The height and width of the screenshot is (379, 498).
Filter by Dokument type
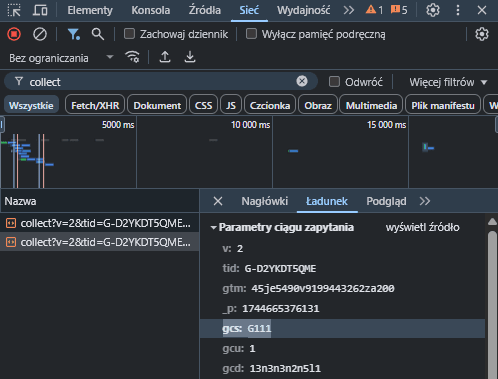157,106
